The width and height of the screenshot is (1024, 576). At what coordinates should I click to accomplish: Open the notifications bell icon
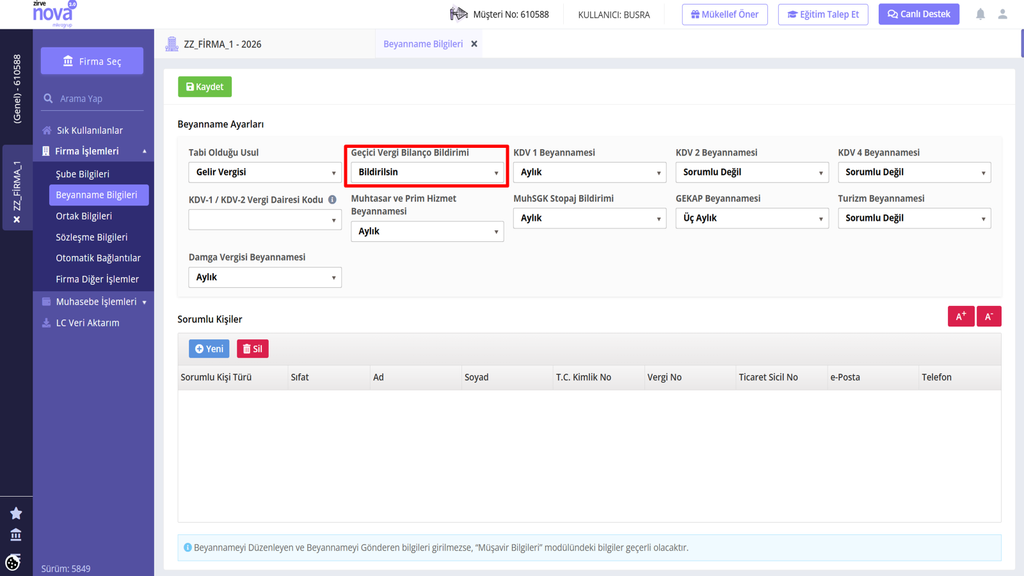pos(980,14)
